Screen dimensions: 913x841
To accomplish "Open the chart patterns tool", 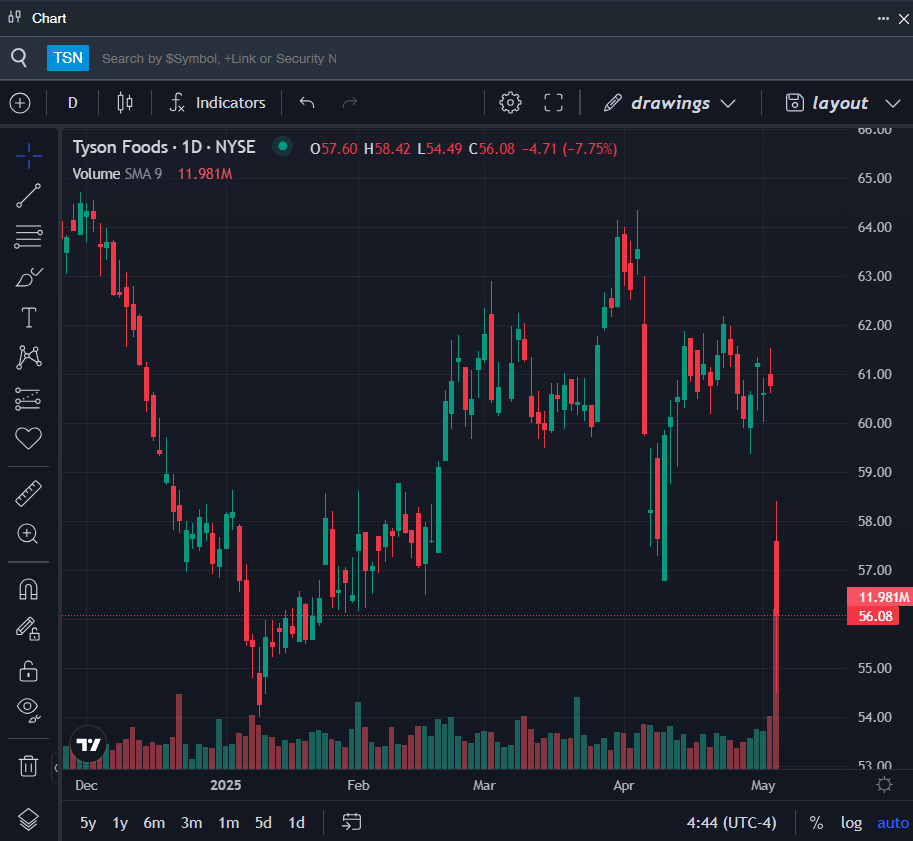I will (x=29, y=357).
